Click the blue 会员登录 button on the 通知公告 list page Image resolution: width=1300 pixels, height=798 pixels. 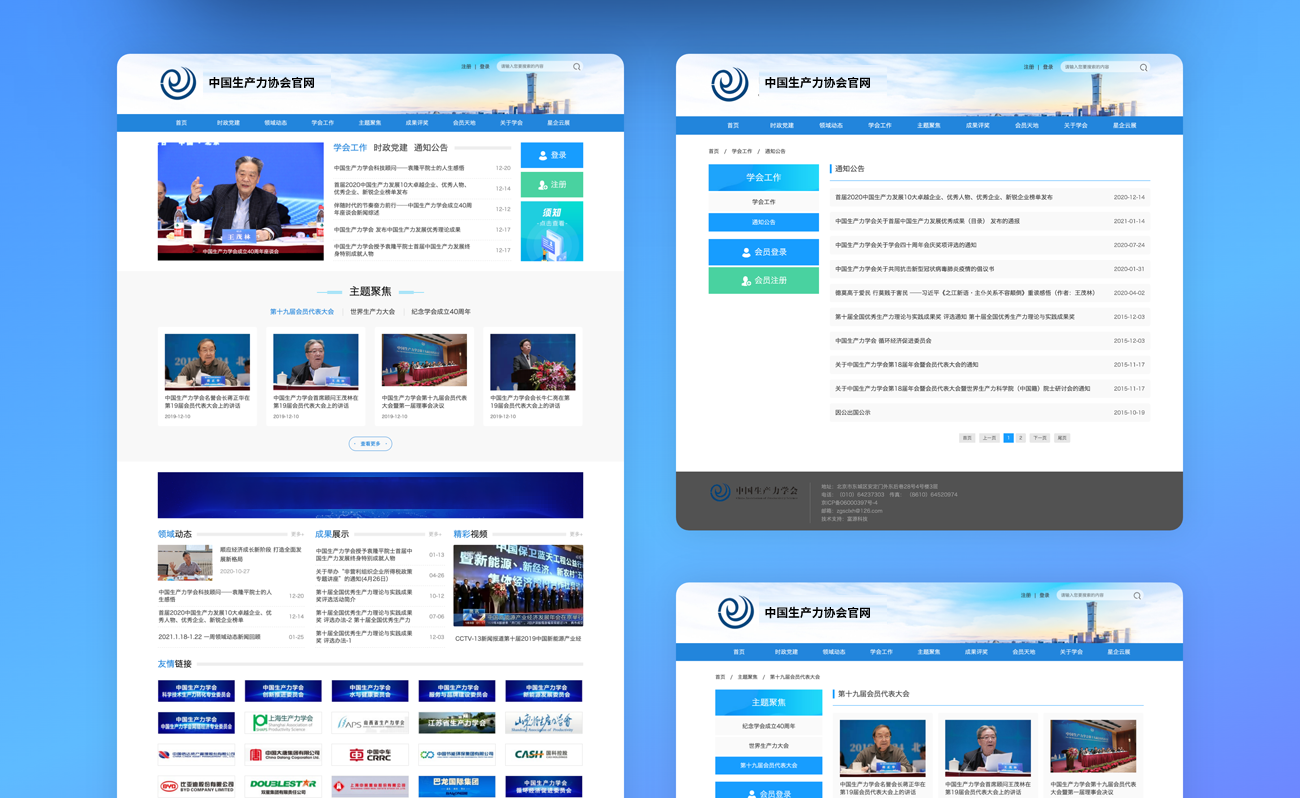[x=763, y=252]
